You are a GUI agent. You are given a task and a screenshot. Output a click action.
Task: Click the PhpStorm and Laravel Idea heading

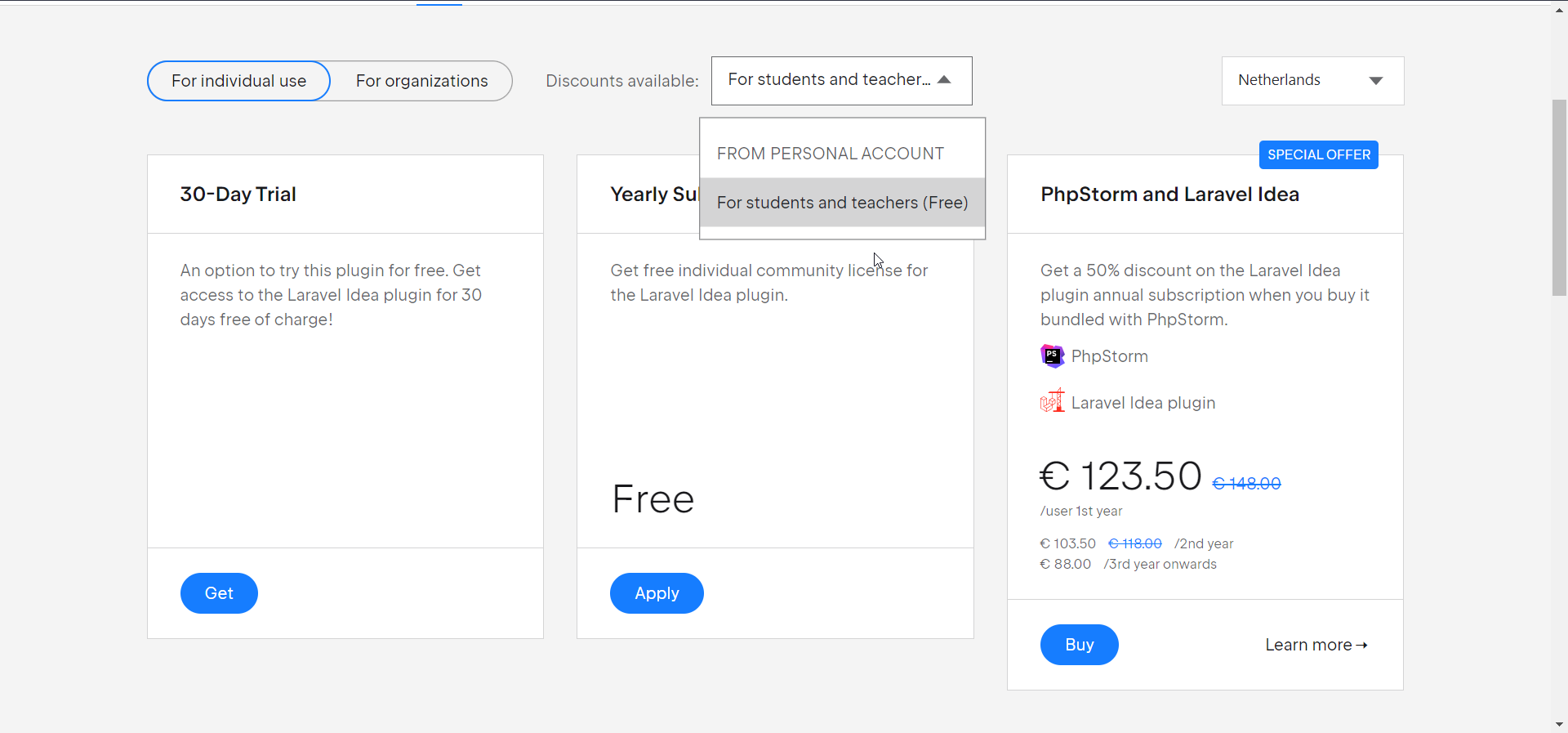1169,194
